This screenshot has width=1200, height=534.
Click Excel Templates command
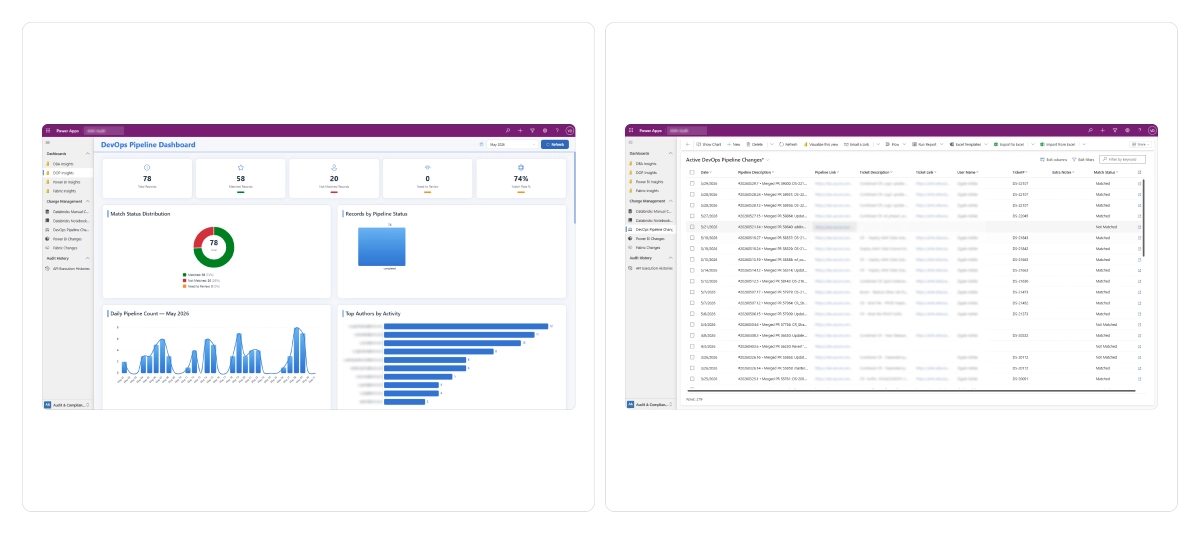964,144
